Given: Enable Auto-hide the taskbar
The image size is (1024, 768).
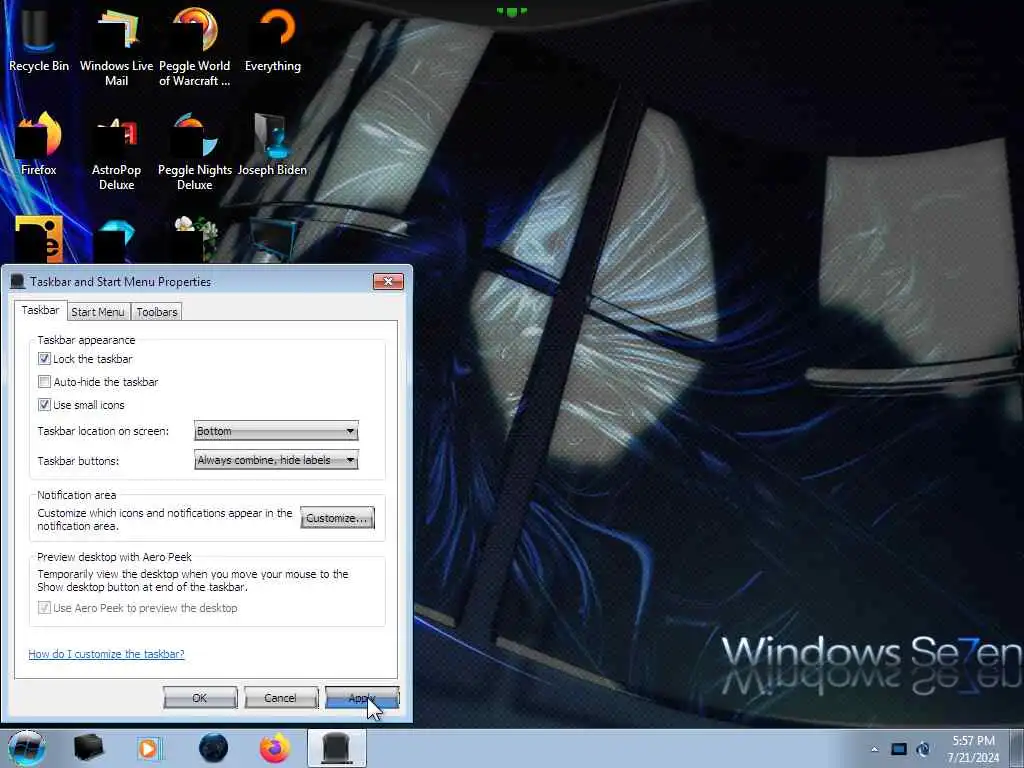Looking at the screenshot, I should point(44,381).
